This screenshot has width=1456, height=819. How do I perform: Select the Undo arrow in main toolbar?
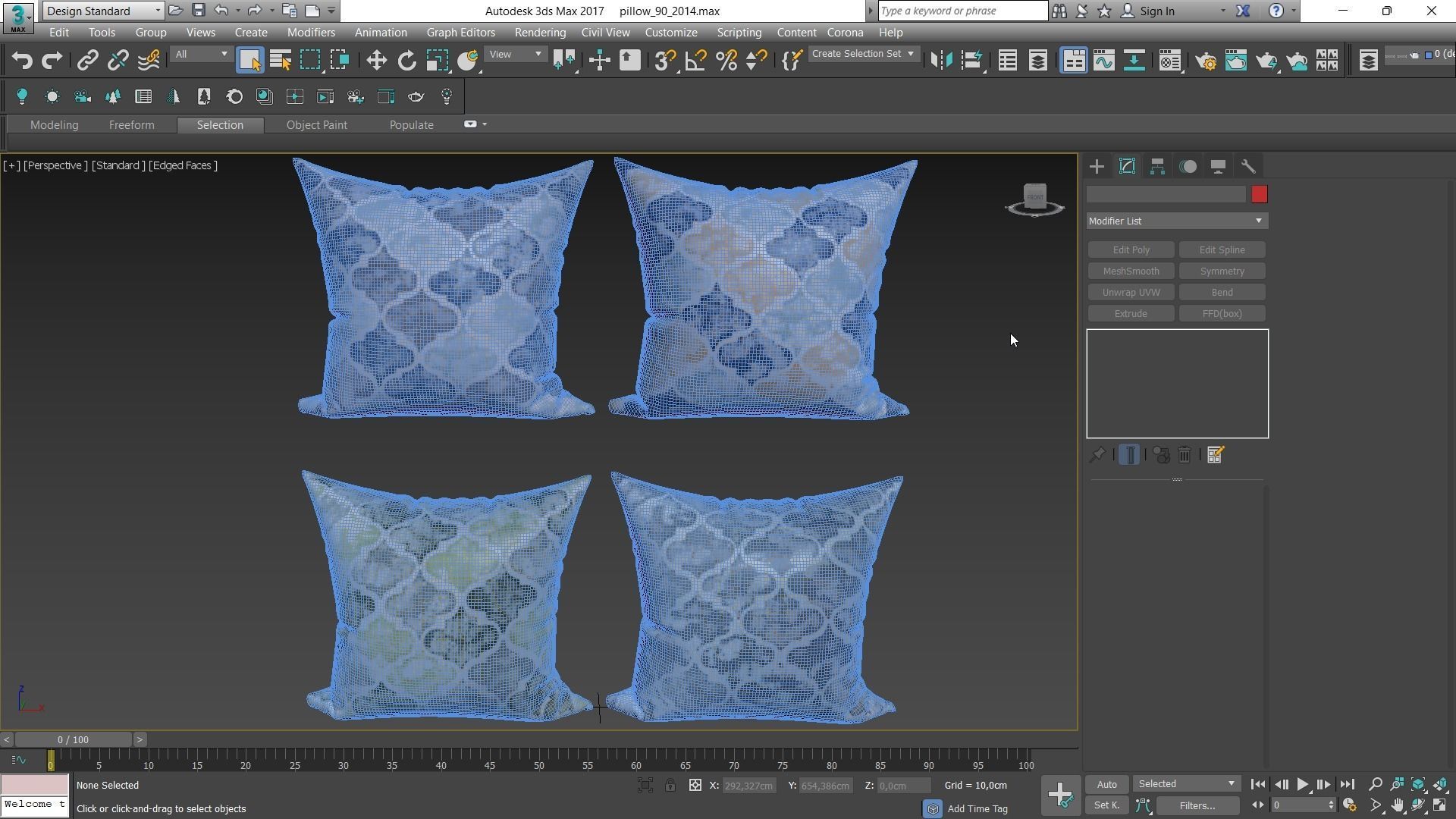(x=21, y=61)
